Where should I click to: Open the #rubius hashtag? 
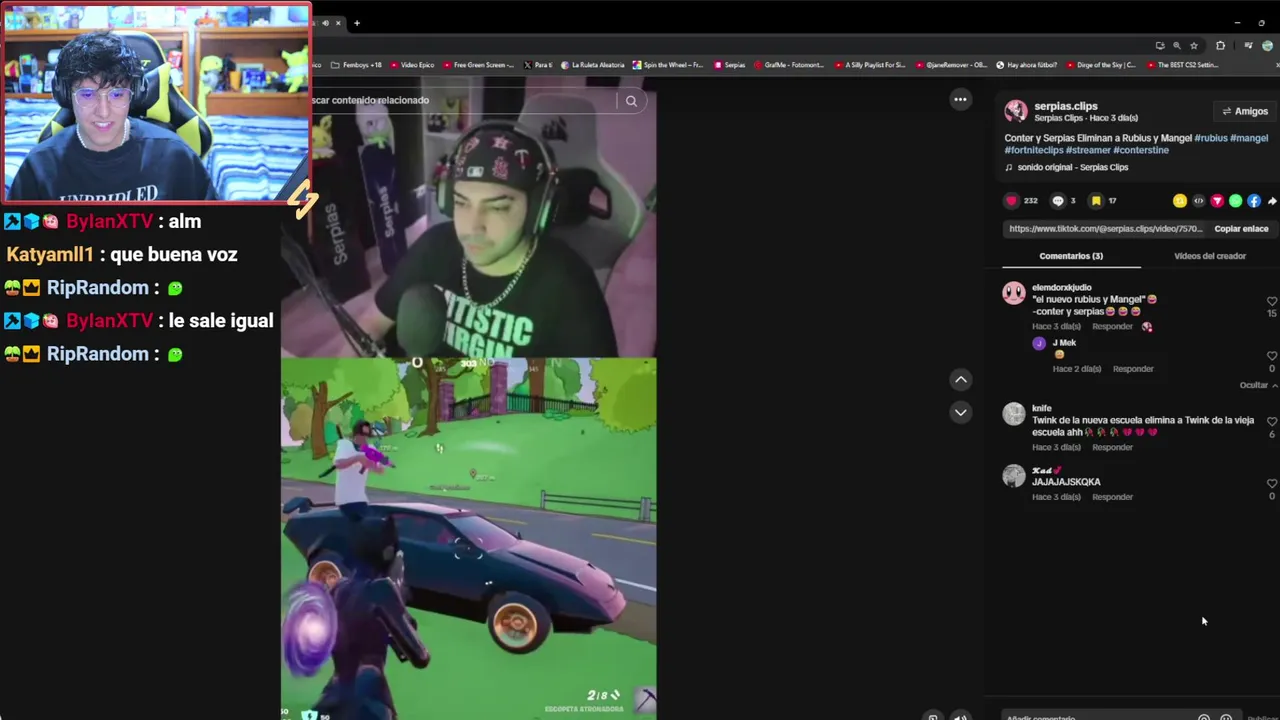pos(1210,138)
